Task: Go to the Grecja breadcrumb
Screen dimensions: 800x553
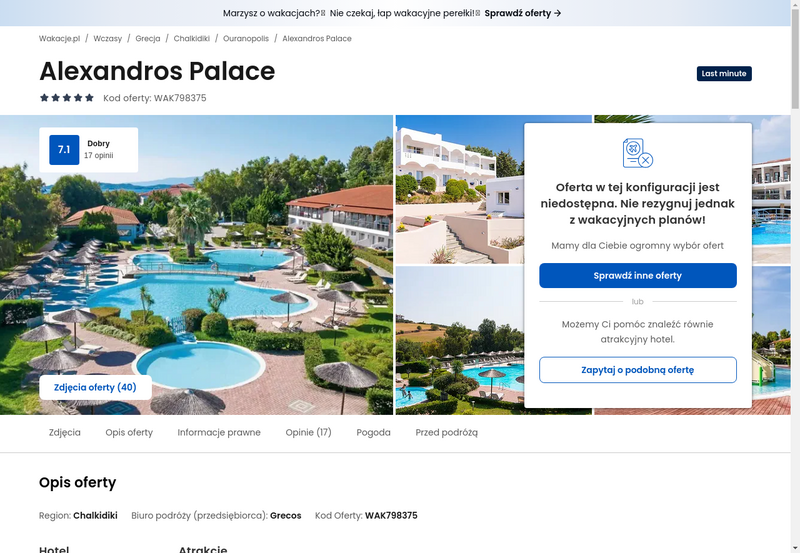Action: [x=148, y=38]
